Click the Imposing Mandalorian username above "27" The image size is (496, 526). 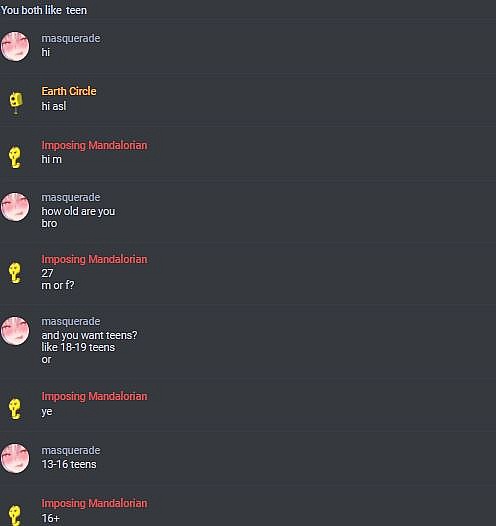point(94,259)
